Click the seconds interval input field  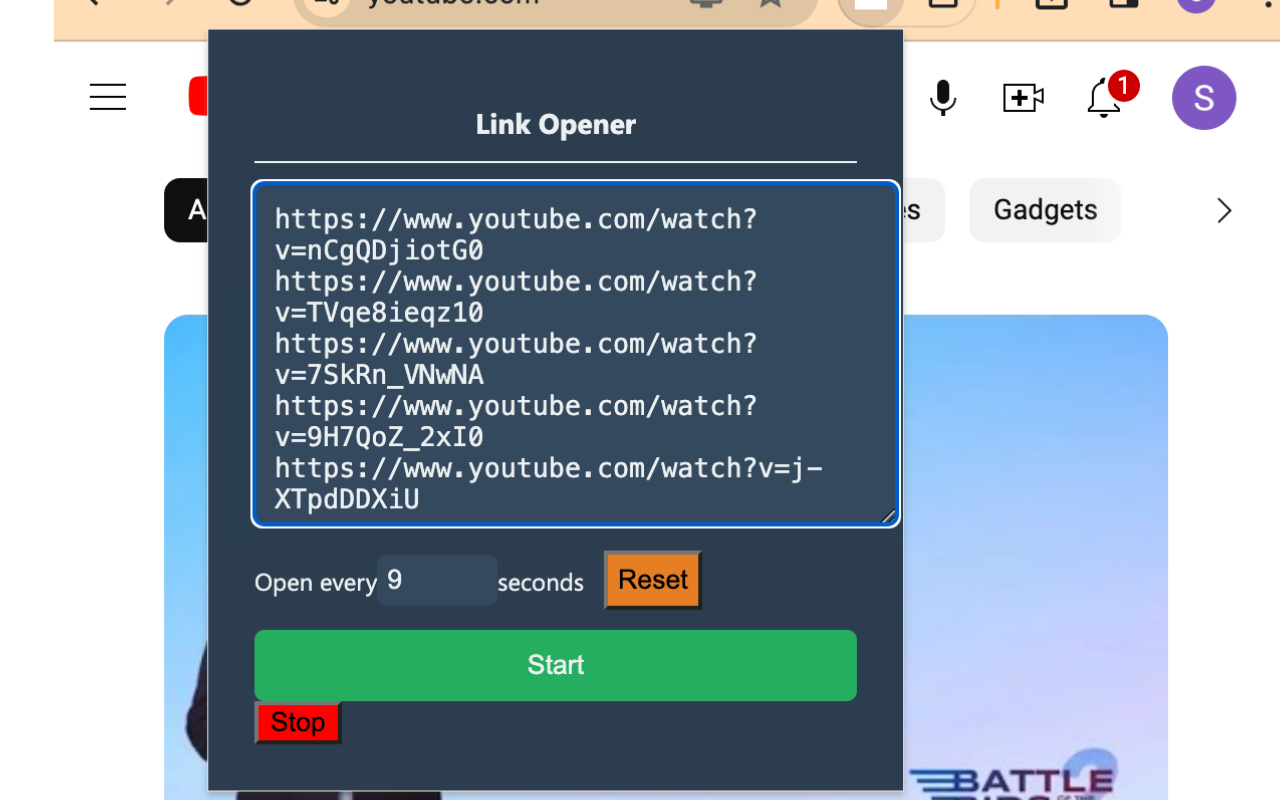tap(436, 581)
